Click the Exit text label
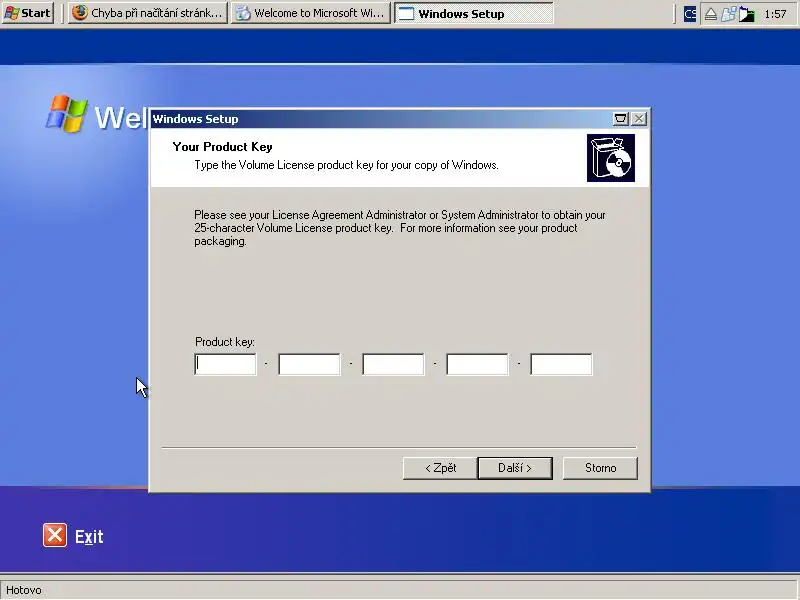 (89, 537)
